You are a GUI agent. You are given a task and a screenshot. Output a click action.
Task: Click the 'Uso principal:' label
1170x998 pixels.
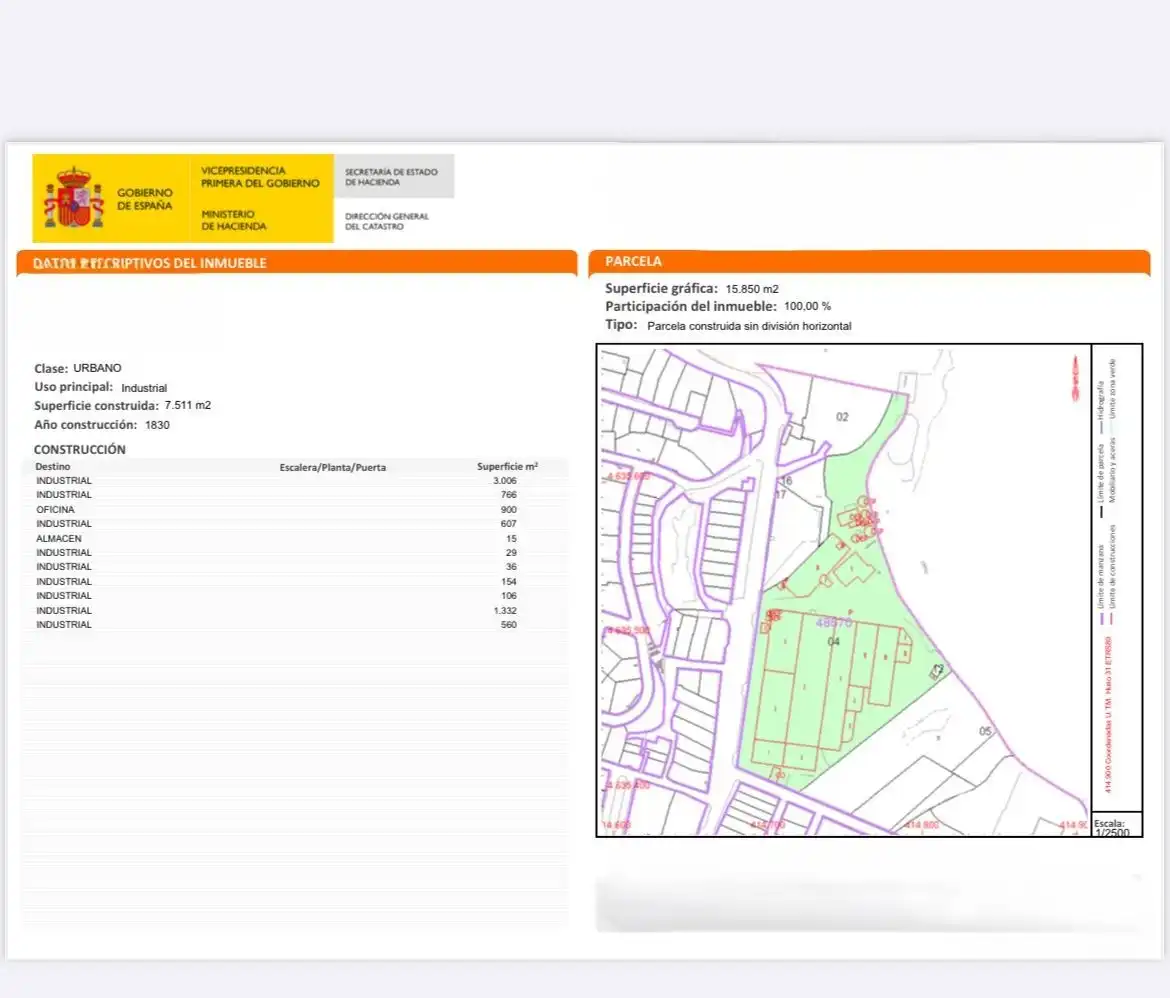click(74, 387)
